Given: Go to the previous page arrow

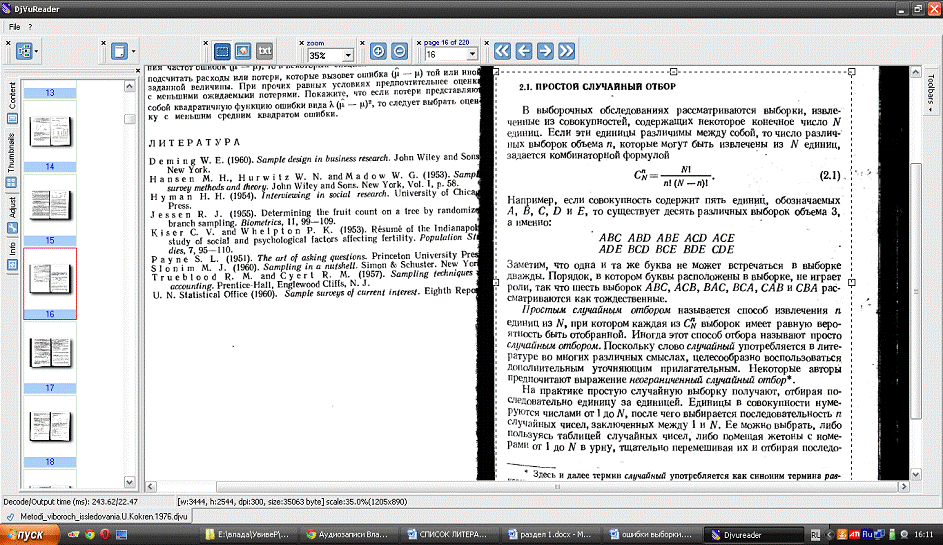Looking at the screenshot, I should click(x=524, y=51).
